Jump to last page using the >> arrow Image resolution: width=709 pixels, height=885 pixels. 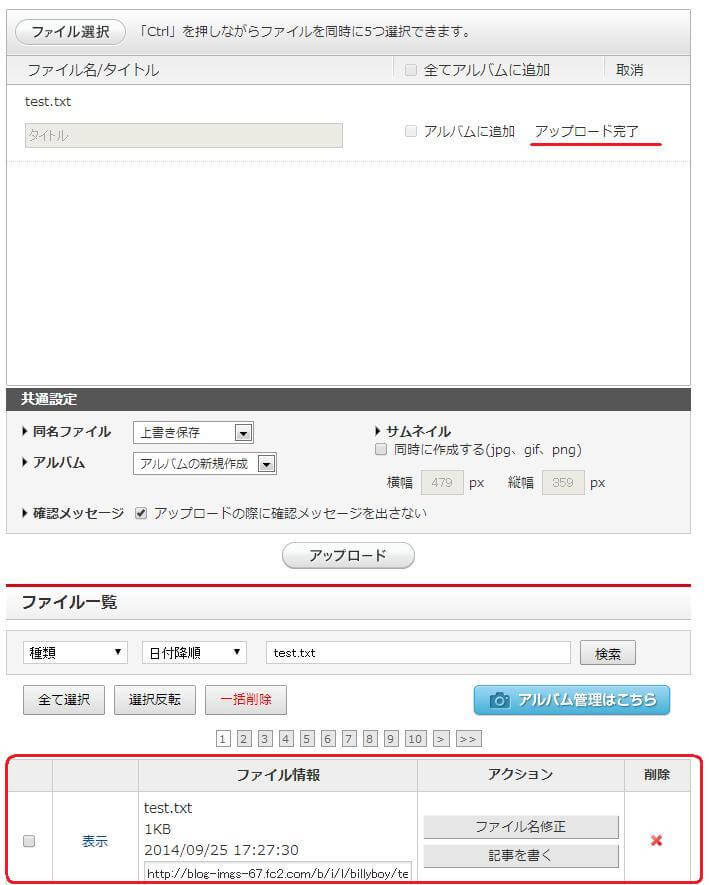tap(468, 739)
